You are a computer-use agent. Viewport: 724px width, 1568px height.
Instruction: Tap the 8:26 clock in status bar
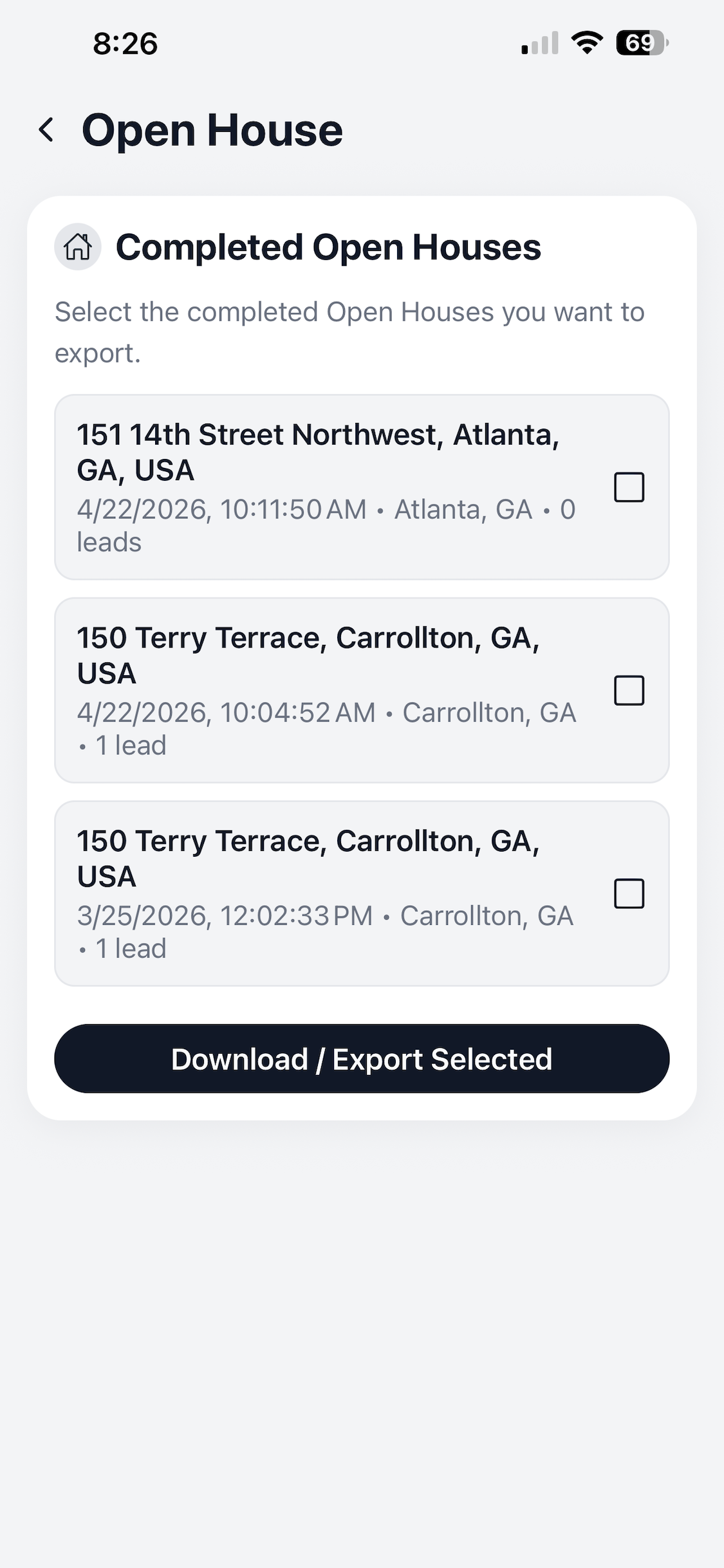coord(125,44)
